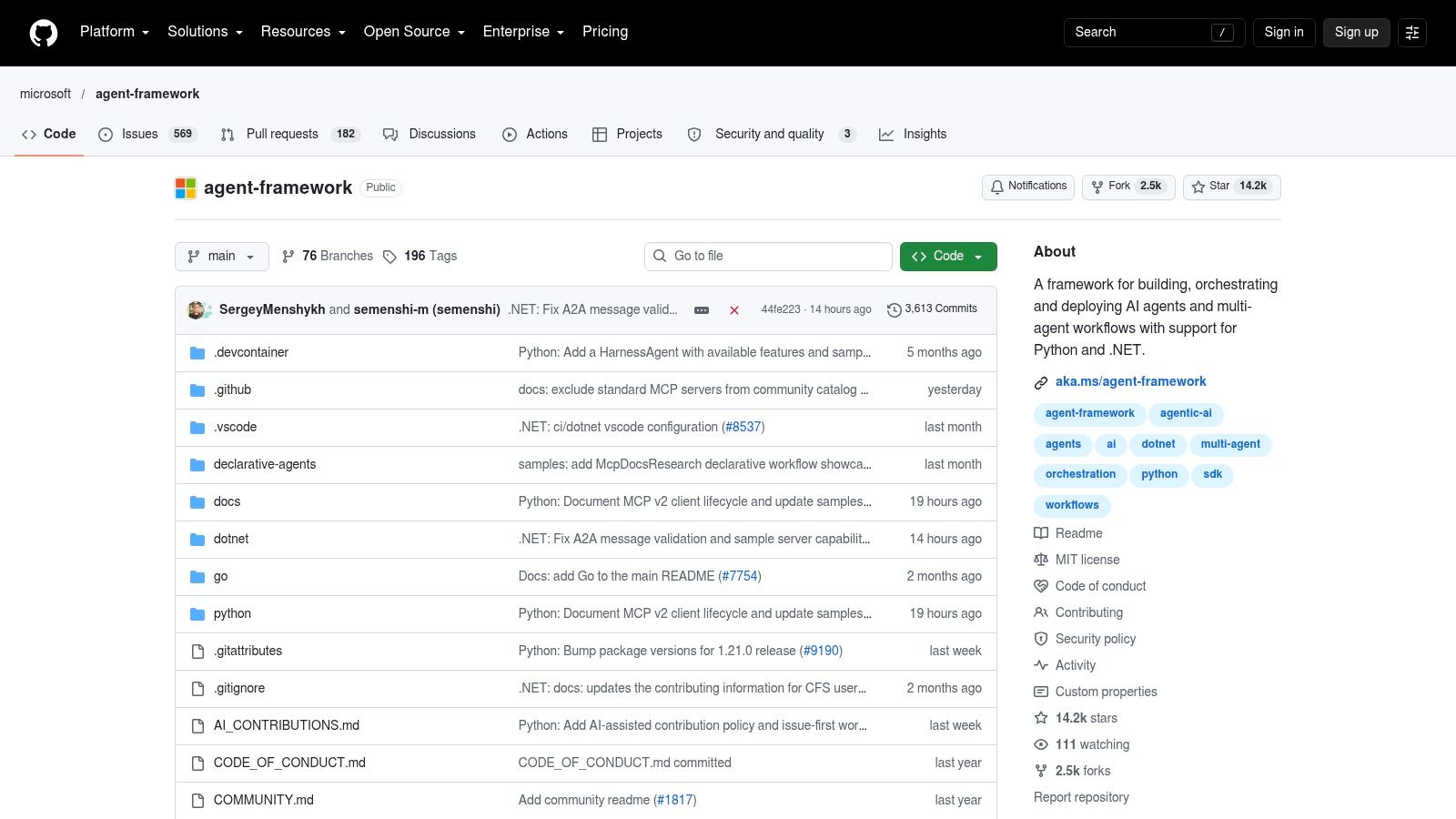
Task: Click the Sign up button
Action: coord(1357,33)
